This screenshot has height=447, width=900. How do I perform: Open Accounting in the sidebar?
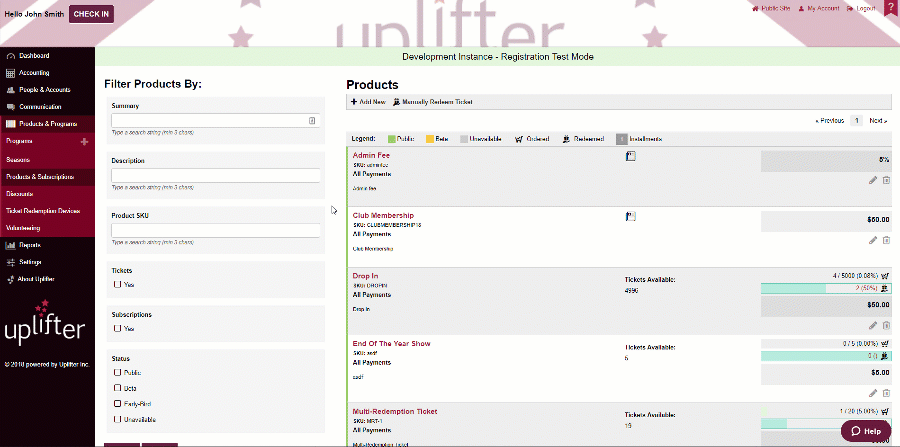point(34,73)
